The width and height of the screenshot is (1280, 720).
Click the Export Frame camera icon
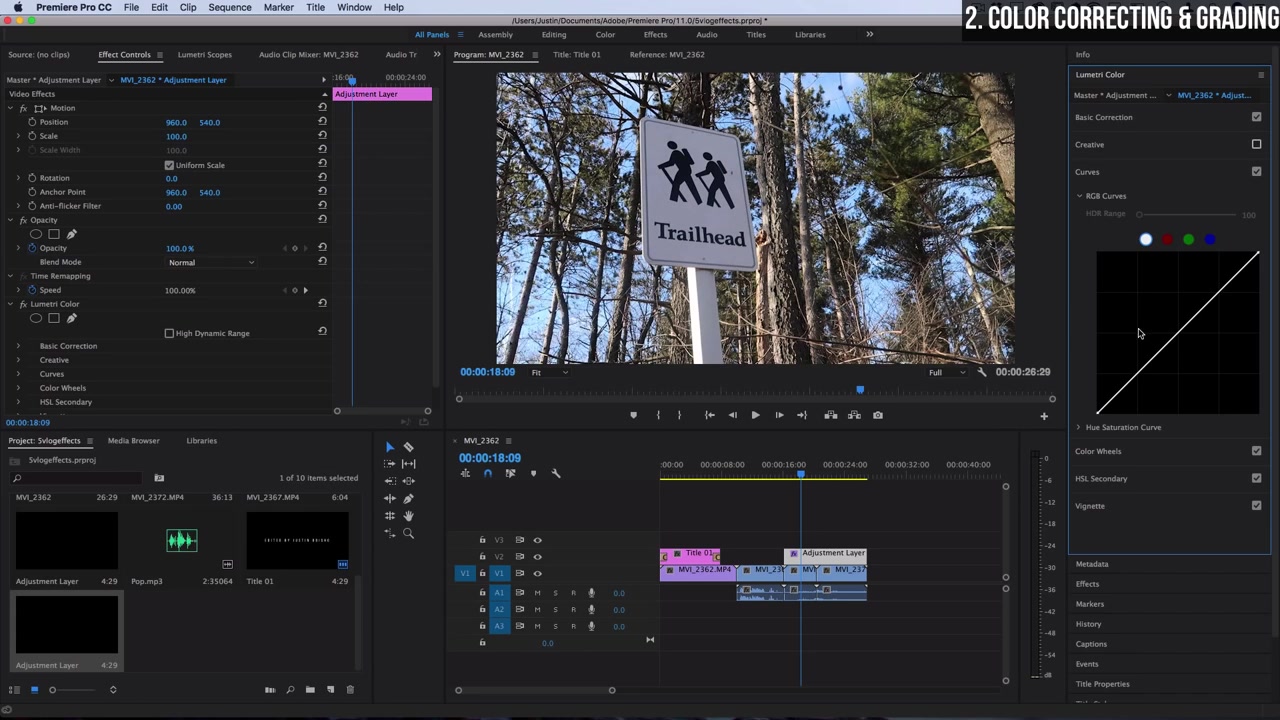[877, 415]
